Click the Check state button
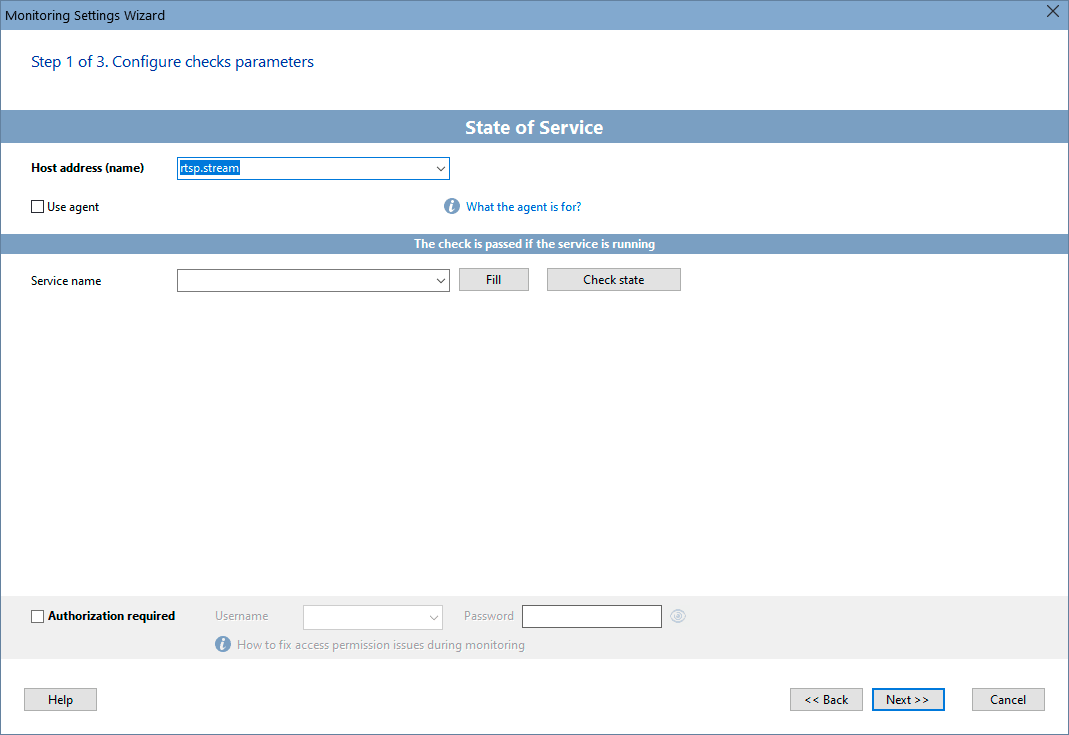 pyautogui.click(x=613, y=279)
